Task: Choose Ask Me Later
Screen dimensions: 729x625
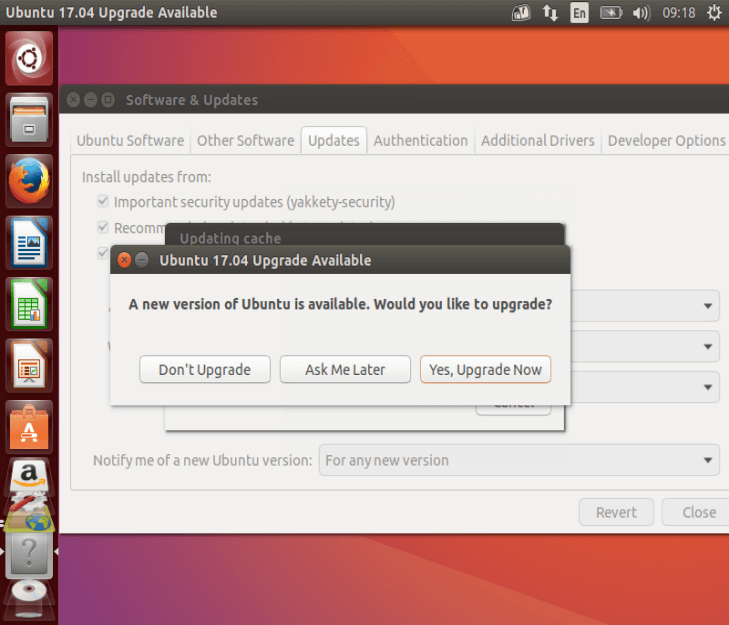Action: pyautogui.click(x=345, y=369)
